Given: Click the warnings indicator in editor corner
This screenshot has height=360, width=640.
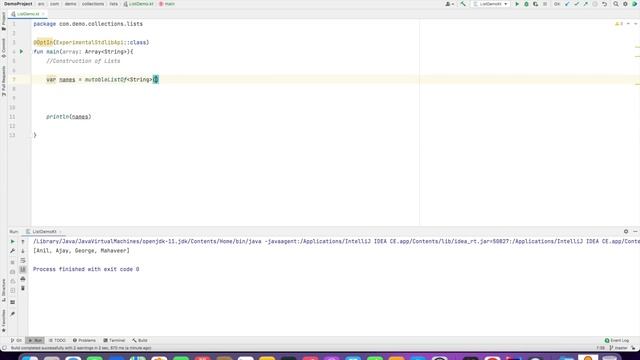Looking at the screenshot, I should (619, 24).
